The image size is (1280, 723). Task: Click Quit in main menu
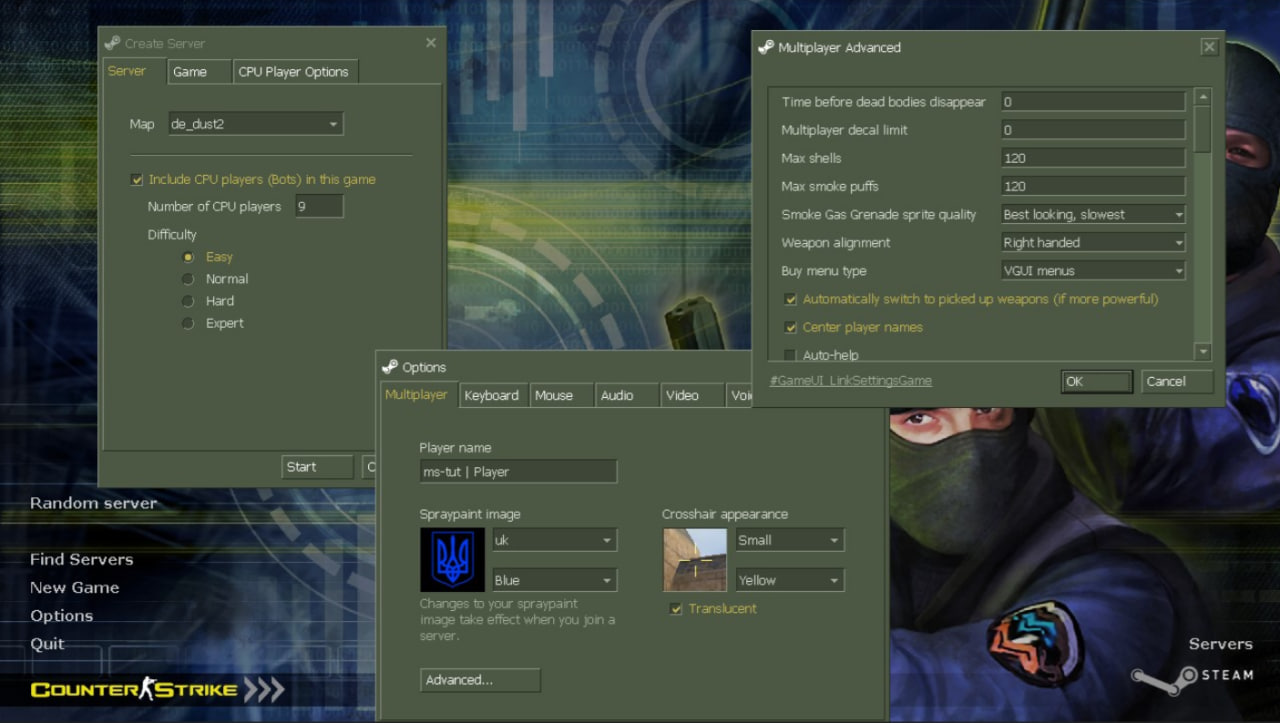click(x=48, y=644)
